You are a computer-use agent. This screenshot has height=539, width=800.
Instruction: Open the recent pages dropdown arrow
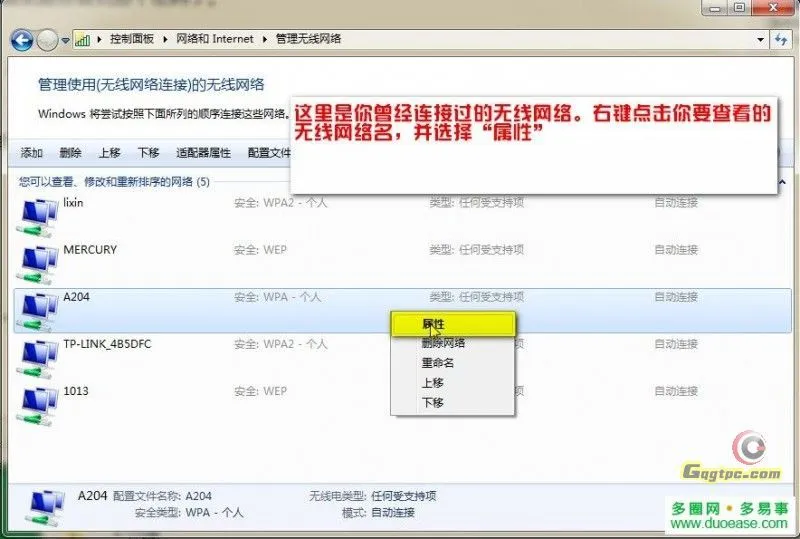pos(66,40)
